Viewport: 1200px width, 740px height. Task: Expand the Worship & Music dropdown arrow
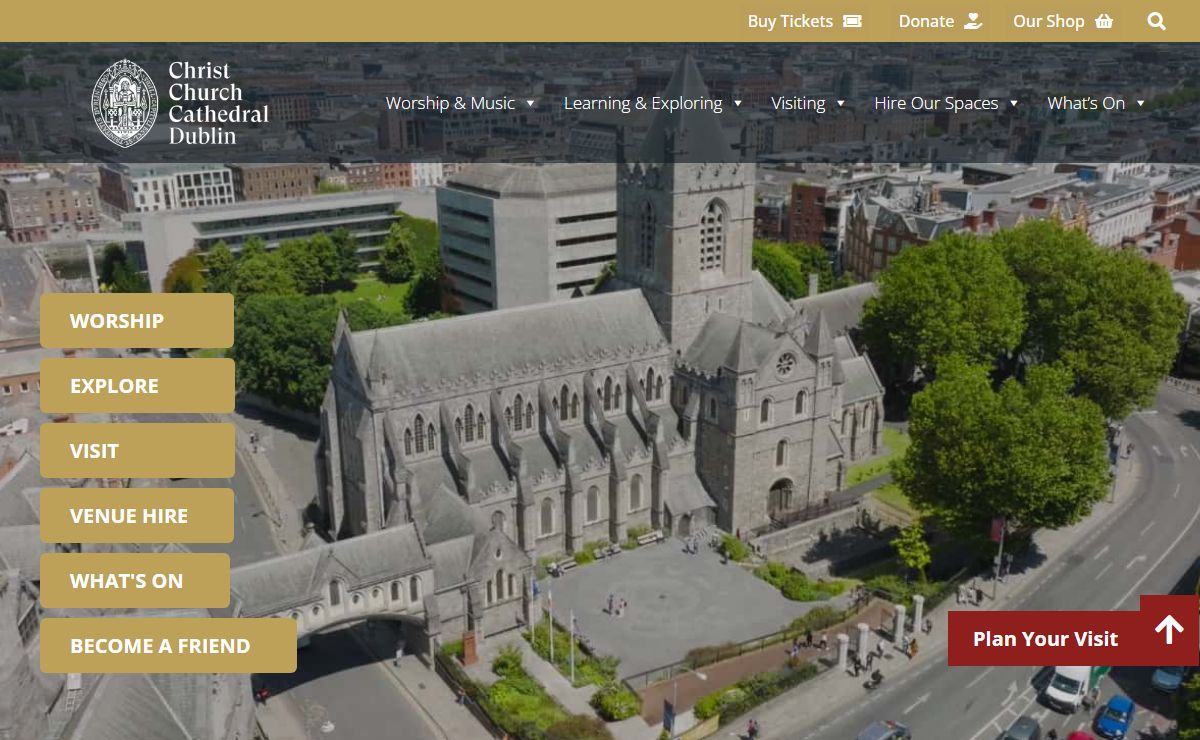point(530,103)
